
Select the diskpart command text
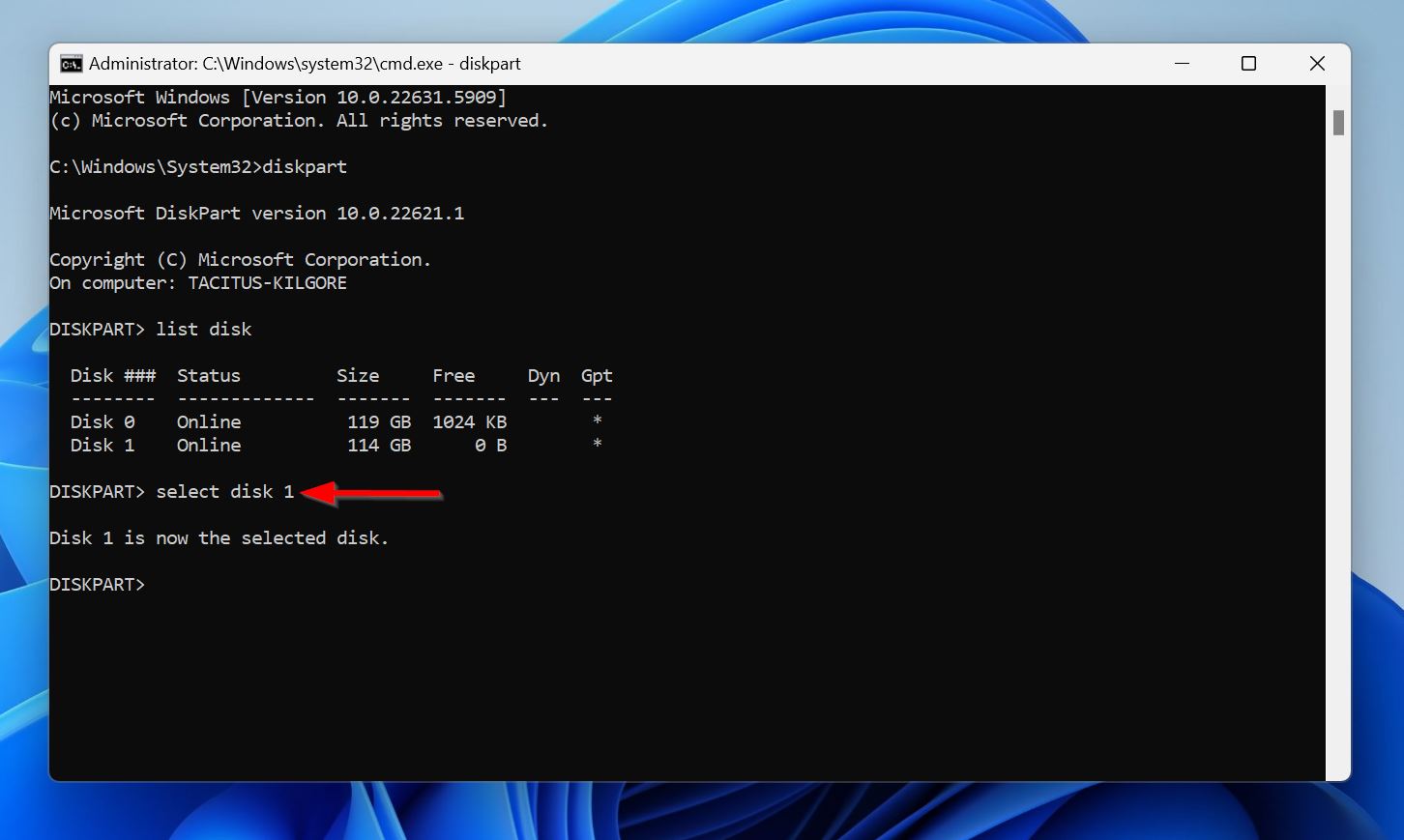point(307,166)
